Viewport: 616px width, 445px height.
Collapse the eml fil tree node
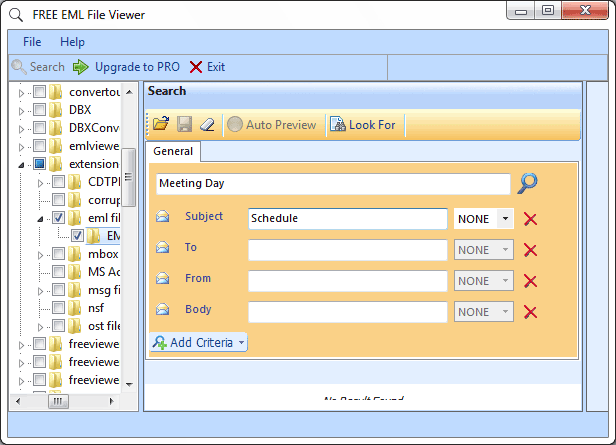click(x=40, y=219)
